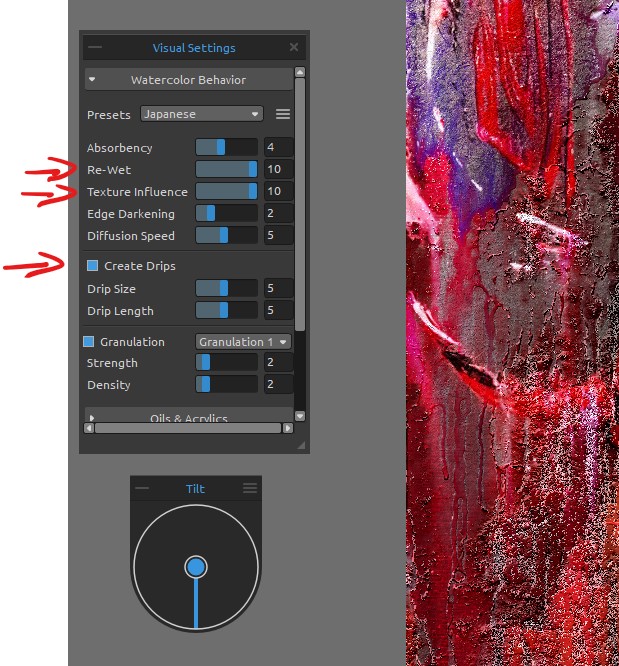This screenshot has height=666, width=619.
Task: Click the Drip Size value field
Action: (278, 288)
